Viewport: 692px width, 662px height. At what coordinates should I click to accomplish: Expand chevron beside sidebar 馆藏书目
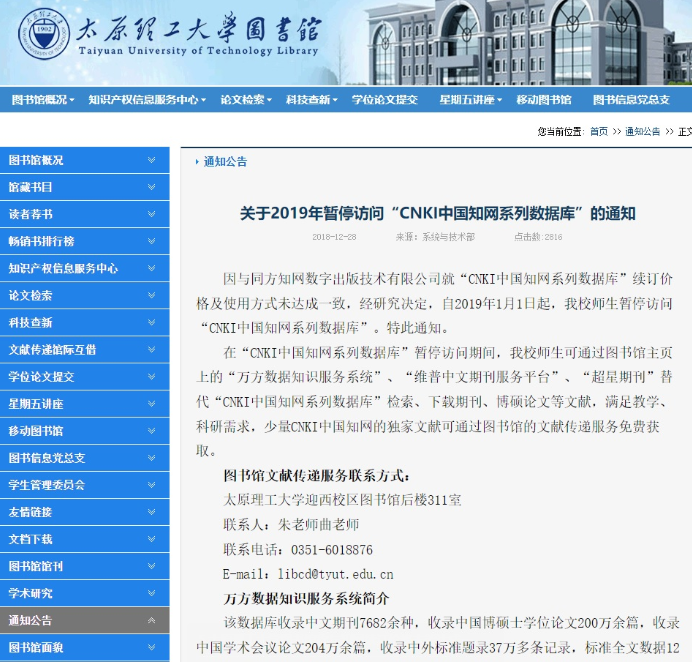[151, 187]
